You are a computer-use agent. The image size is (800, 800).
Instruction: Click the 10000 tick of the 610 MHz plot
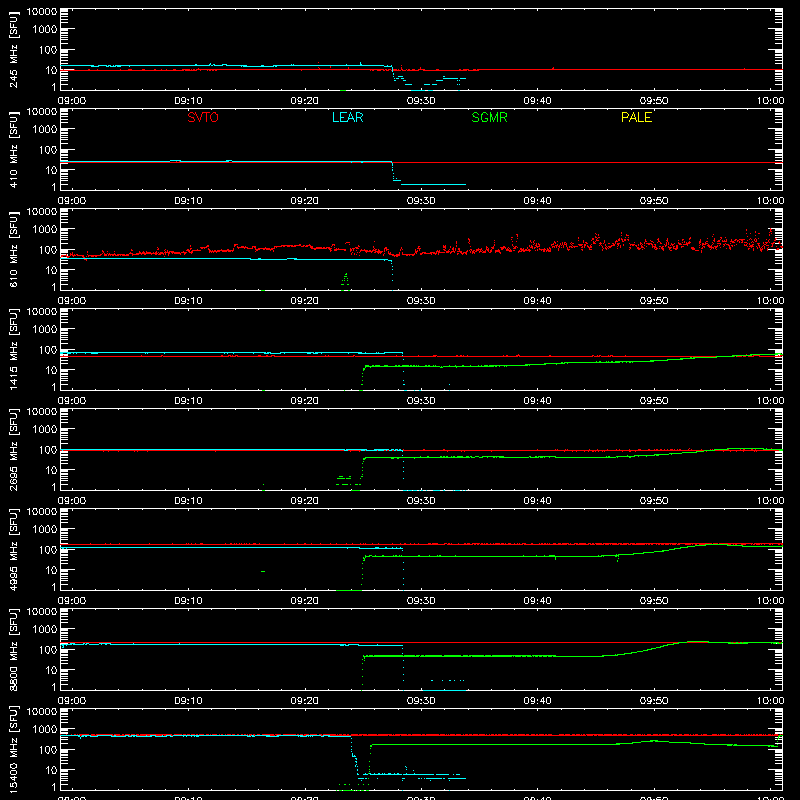[x=42, y=212]
